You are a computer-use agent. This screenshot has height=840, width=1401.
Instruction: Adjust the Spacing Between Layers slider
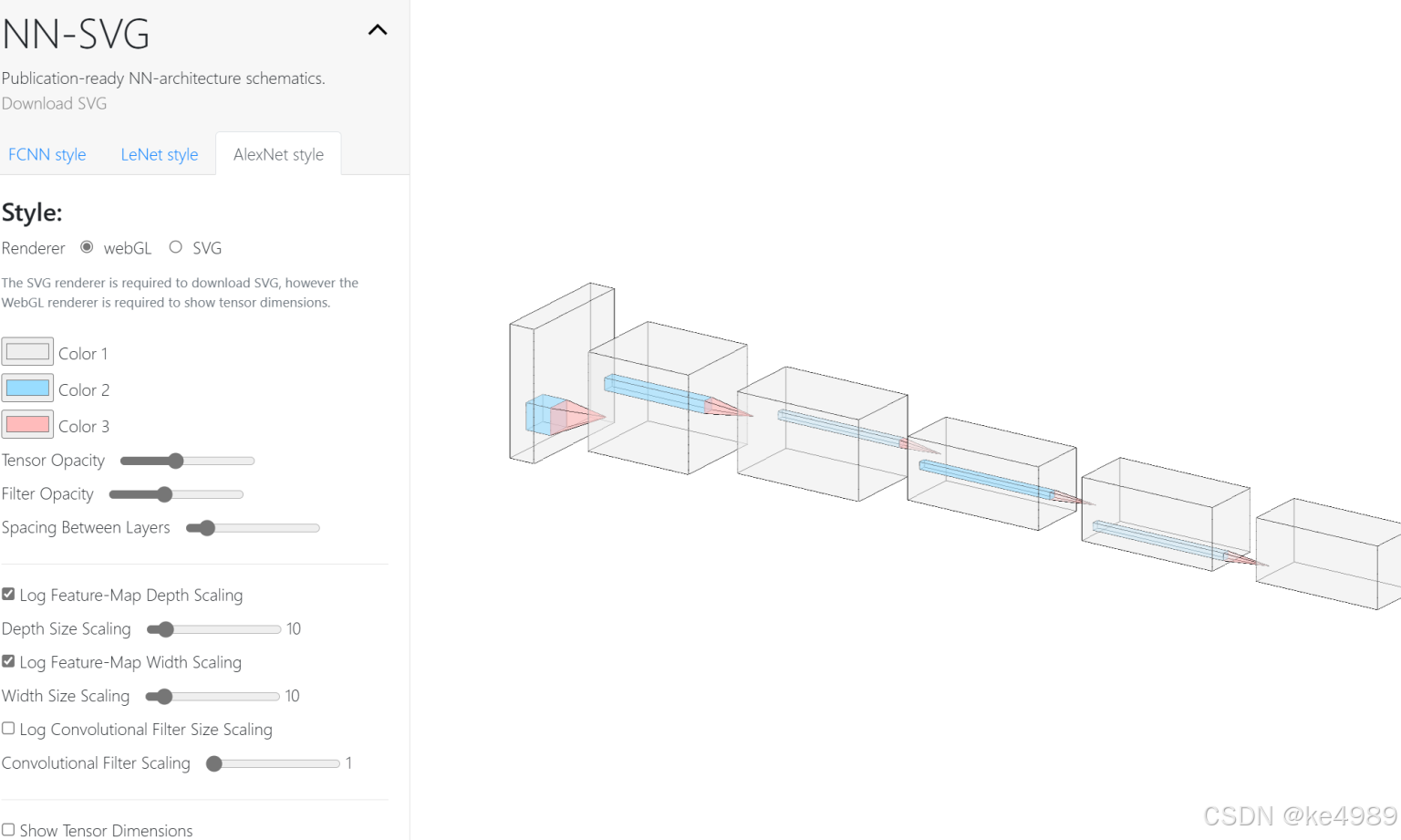253,528
